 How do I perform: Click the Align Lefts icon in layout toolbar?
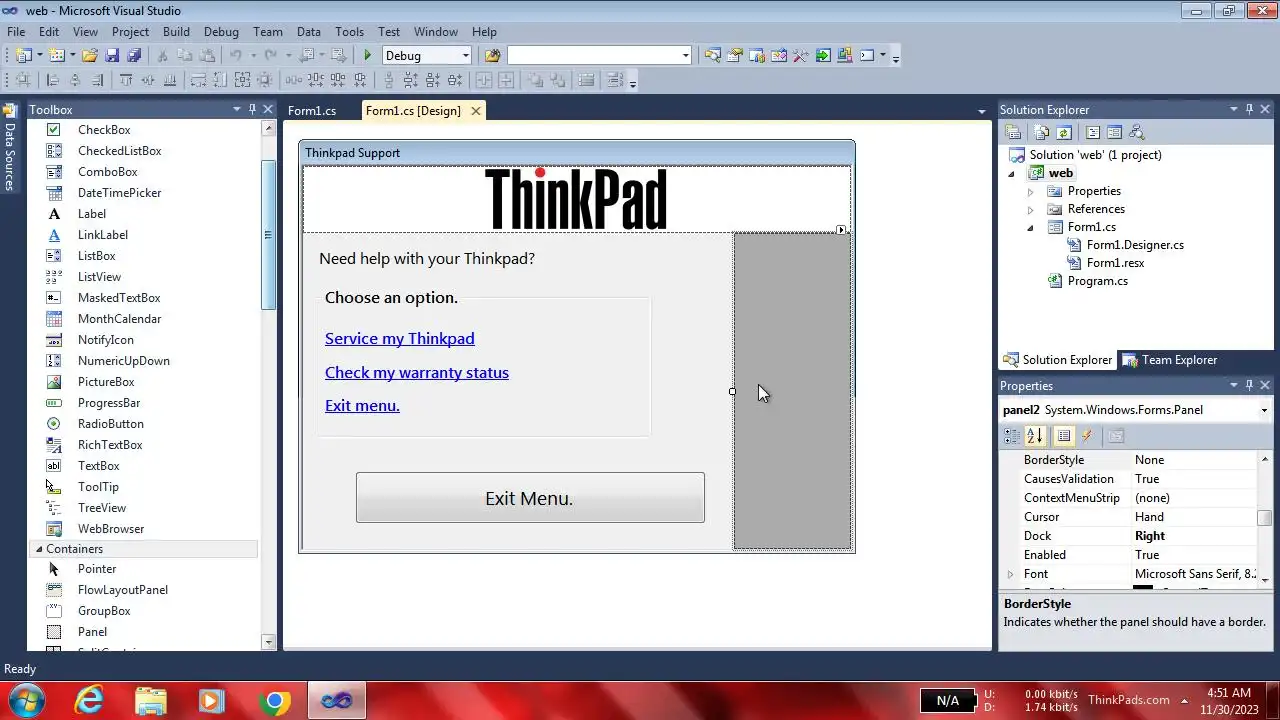(52, 81)
